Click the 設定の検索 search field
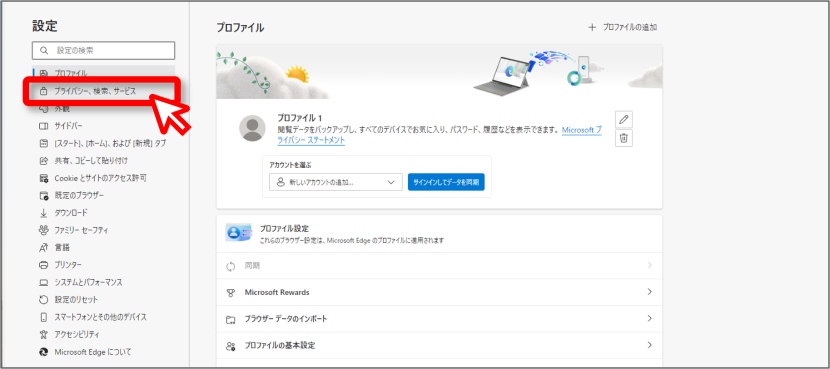The height and width of the screenshot is (369, 830). 104,50
